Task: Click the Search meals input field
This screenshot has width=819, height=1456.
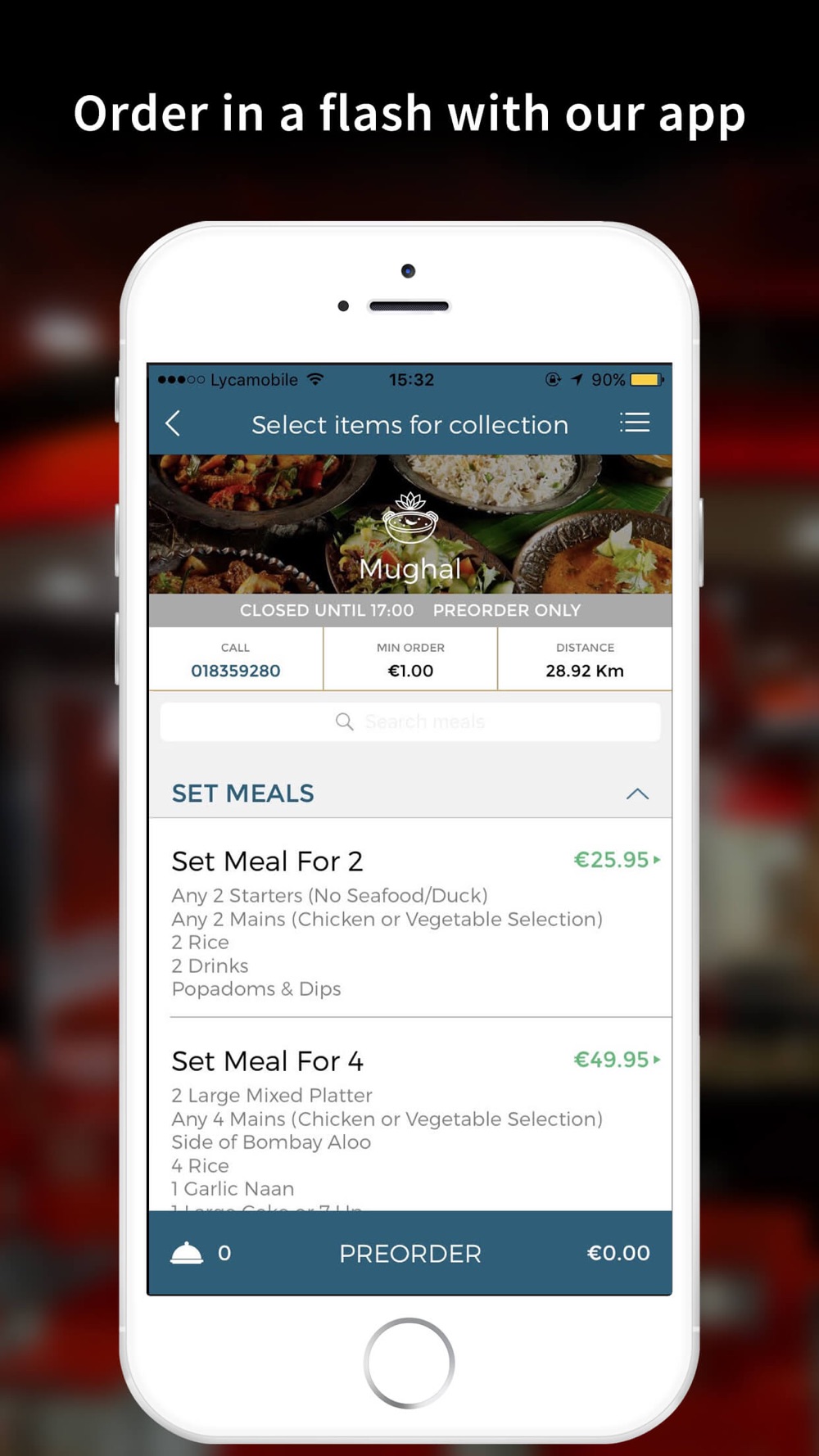Action: click(410, 721)
